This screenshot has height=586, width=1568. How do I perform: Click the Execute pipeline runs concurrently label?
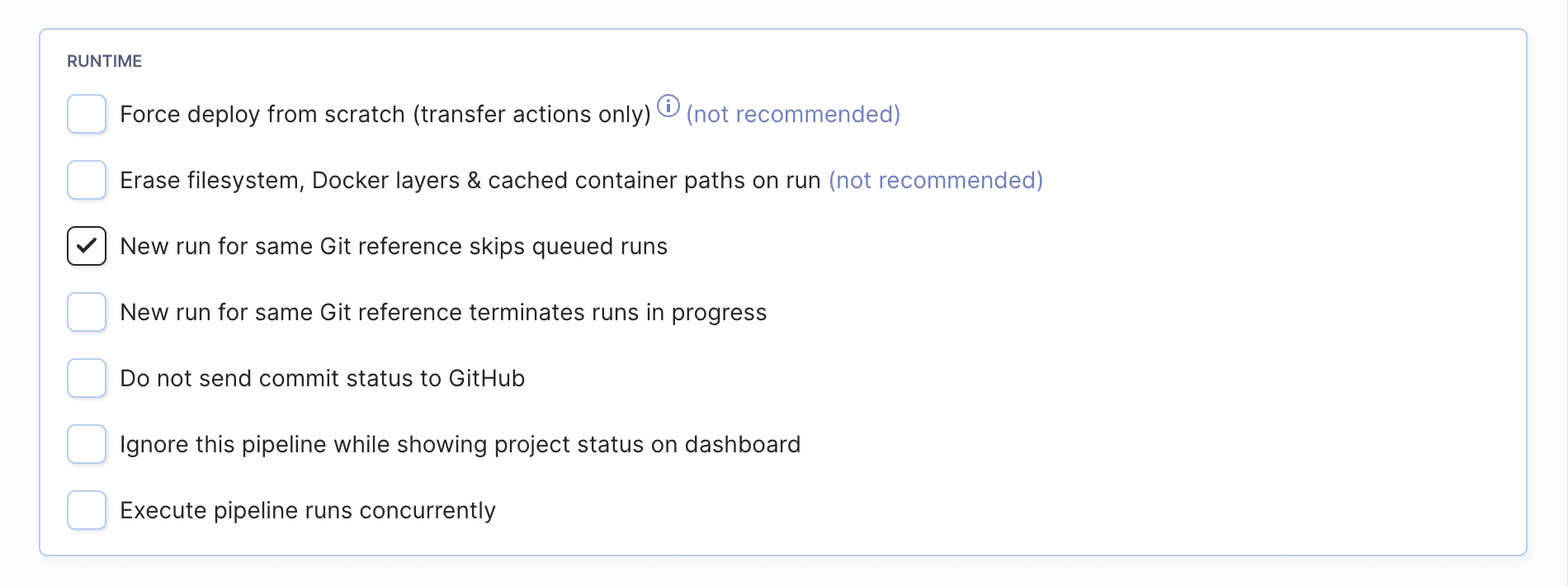point(307,510)
